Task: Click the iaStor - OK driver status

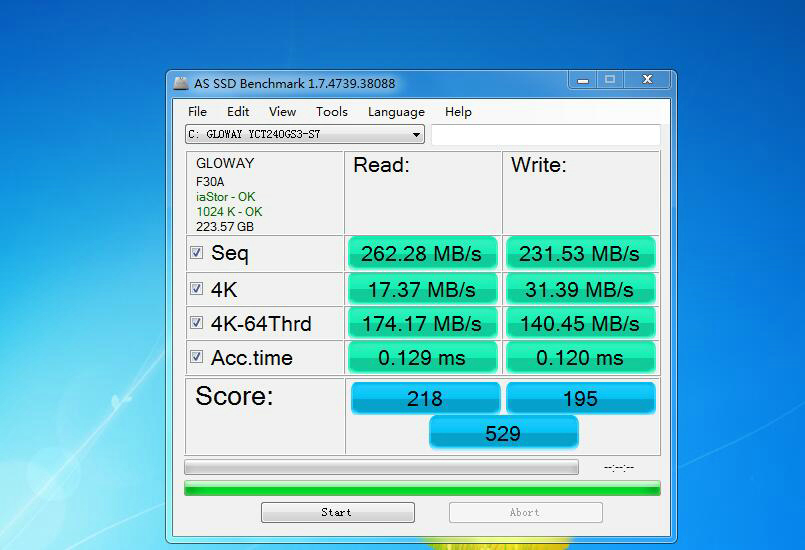Action: point(225,197)
